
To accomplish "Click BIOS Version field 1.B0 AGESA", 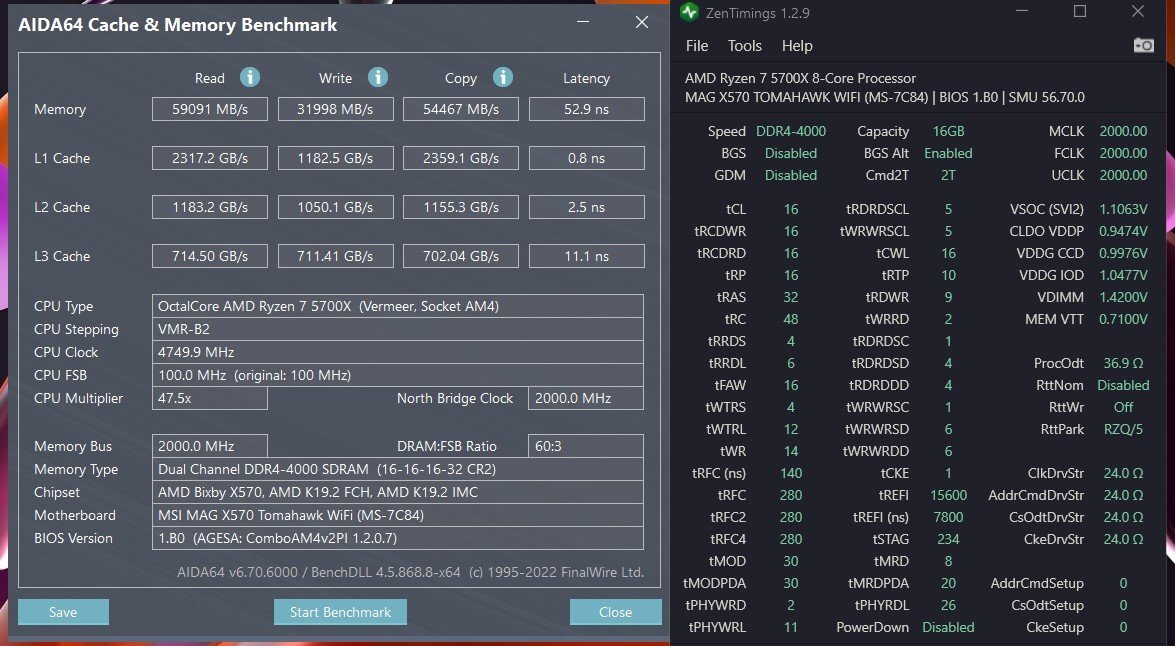I will click(x=398, y=538).
